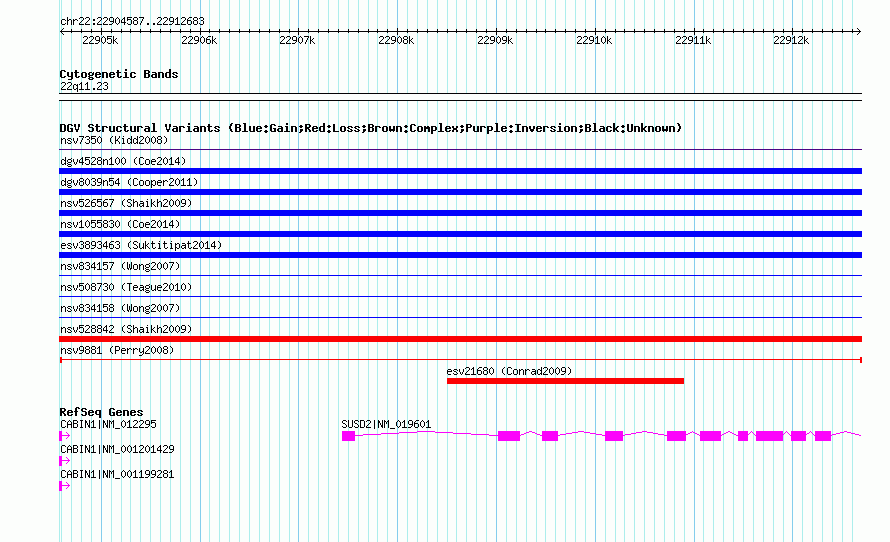Click the 22909k ruler tick label
Image resolution: width=890 pixels, height=542 pixels.
pyautogui.click(x=495, y=40)
